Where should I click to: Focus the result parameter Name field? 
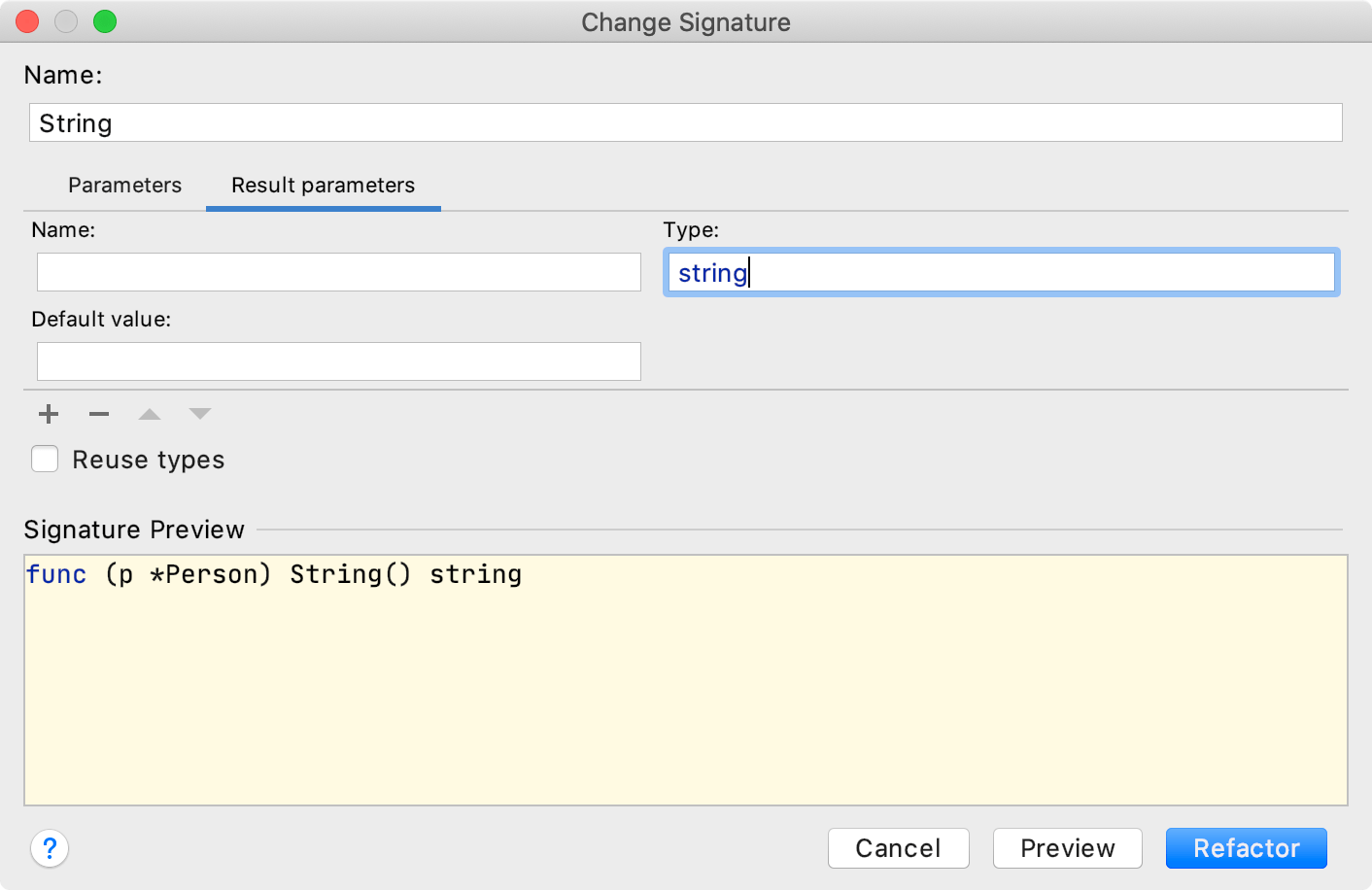(x=338, y=272)
